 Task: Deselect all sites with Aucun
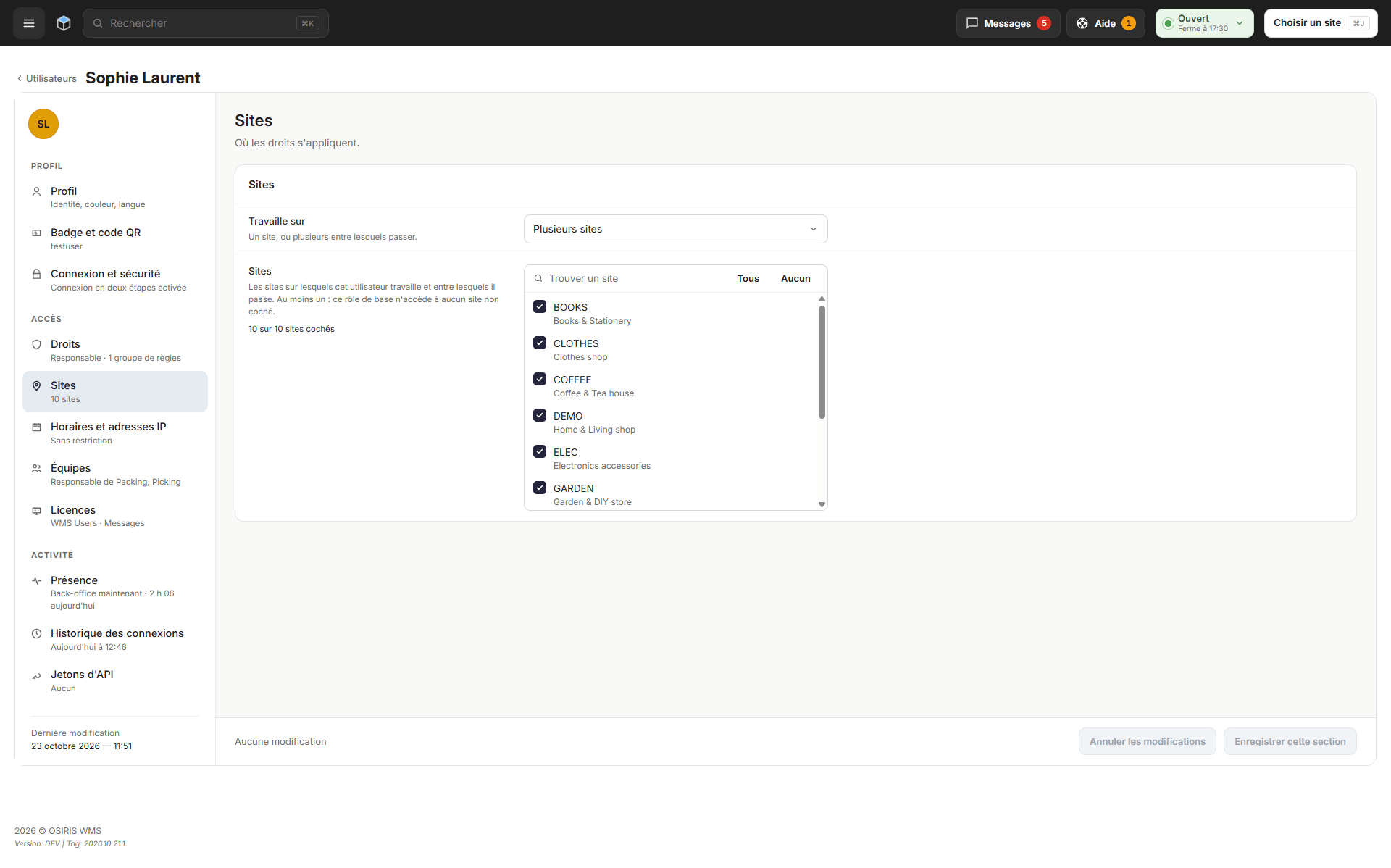[x=795, y=279]
